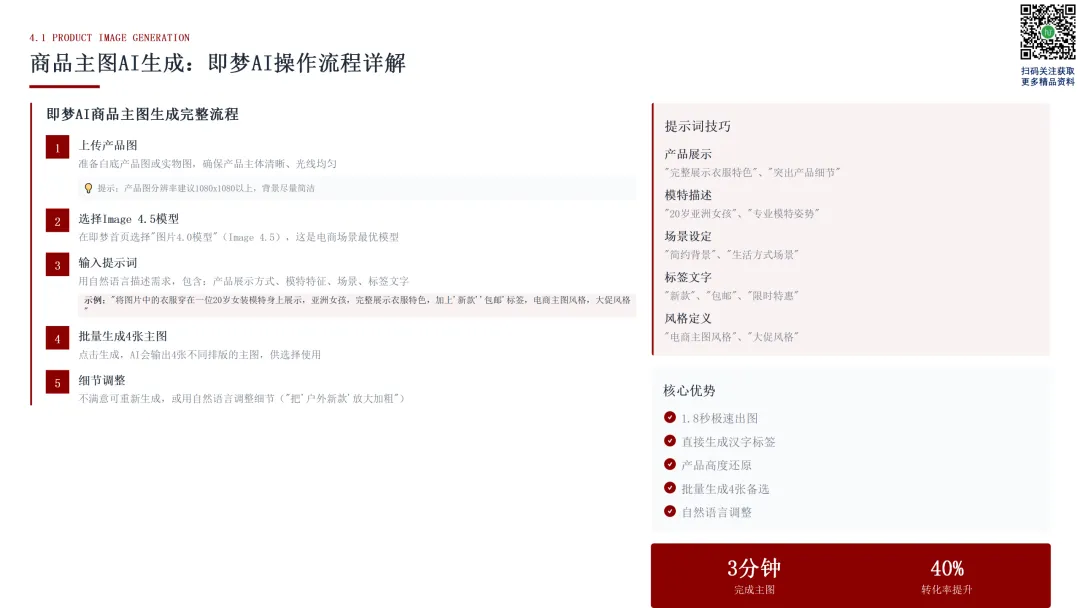Click the checkmark beside 1.8秒极速出图
1080x608 pixels.
click(669, 417)
